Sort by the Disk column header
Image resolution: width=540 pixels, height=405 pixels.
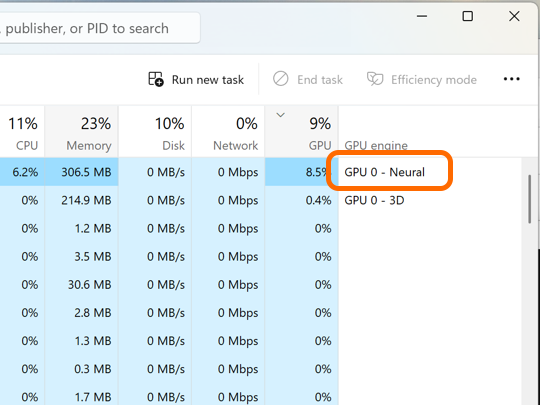click(155, 132)
